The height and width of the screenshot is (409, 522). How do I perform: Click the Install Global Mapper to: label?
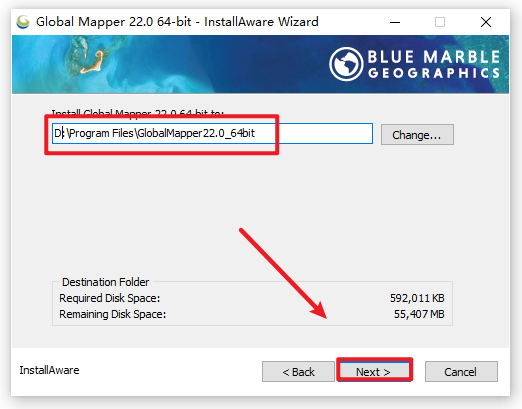(137, 113)
